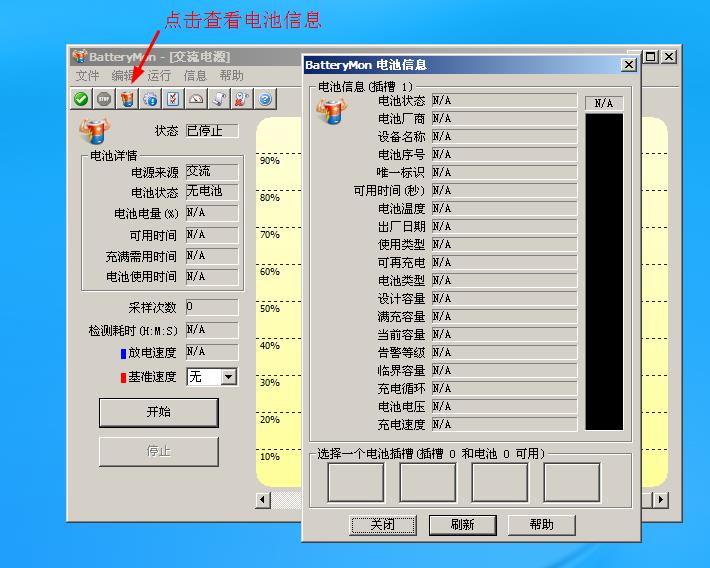This screenshot has width=710, height=568.
Task: Click the 帮助 button in the dialog
Action: coord(542,525)
